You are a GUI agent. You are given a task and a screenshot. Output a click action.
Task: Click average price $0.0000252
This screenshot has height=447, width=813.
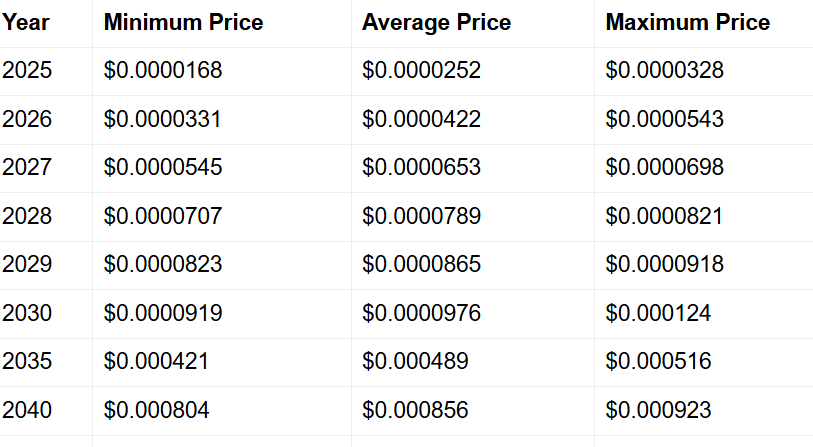point(421,70)
